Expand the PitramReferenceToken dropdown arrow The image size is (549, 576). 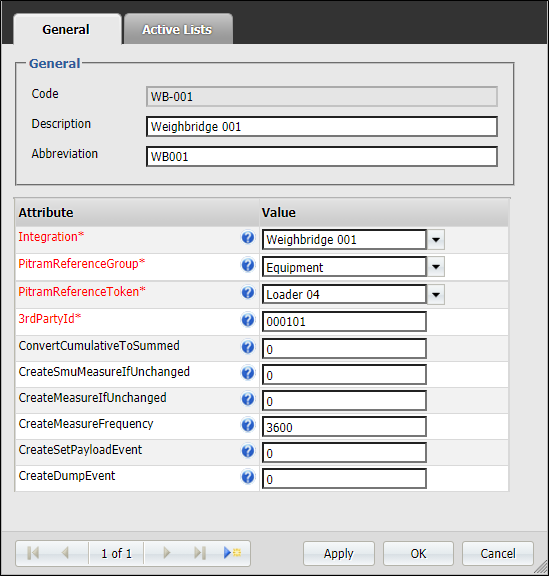point(436,295)
